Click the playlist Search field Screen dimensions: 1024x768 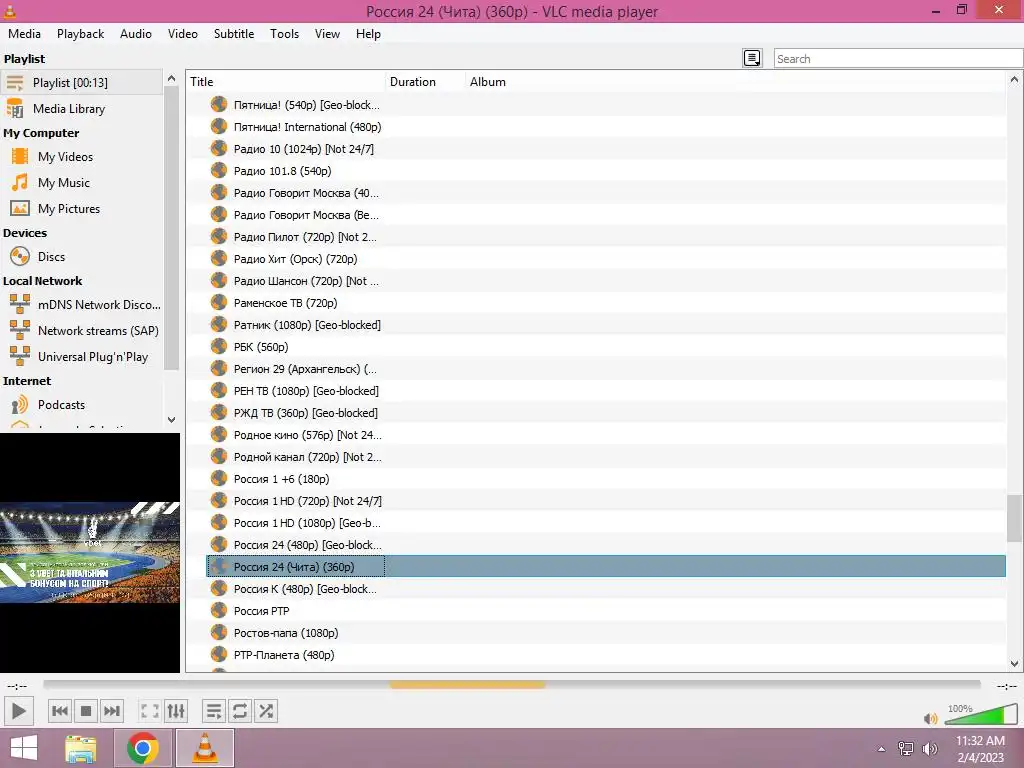click(x=898, y=59)
